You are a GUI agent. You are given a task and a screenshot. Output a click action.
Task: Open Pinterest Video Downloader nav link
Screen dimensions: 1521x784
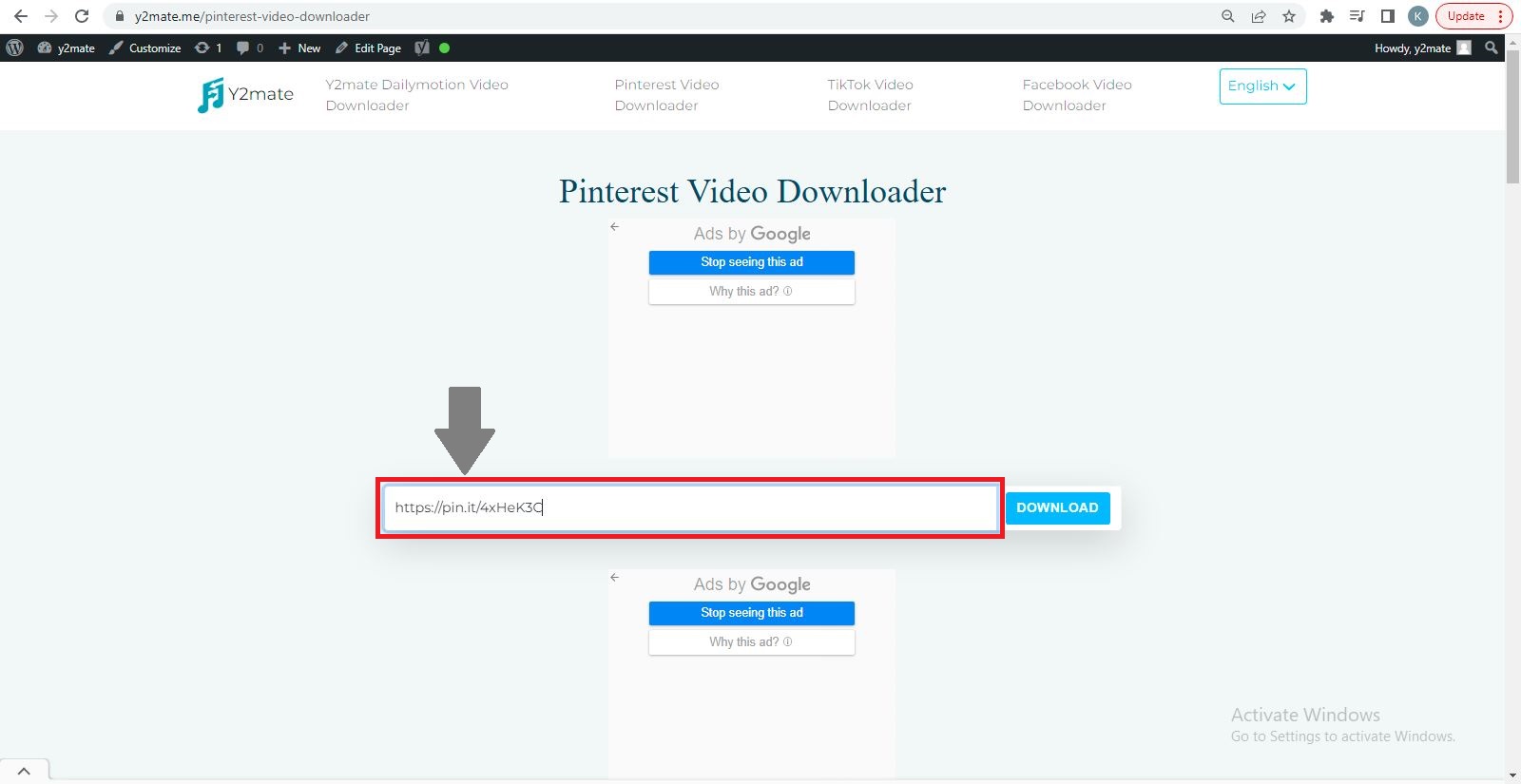pyautogui.click(x=666, y=95)
